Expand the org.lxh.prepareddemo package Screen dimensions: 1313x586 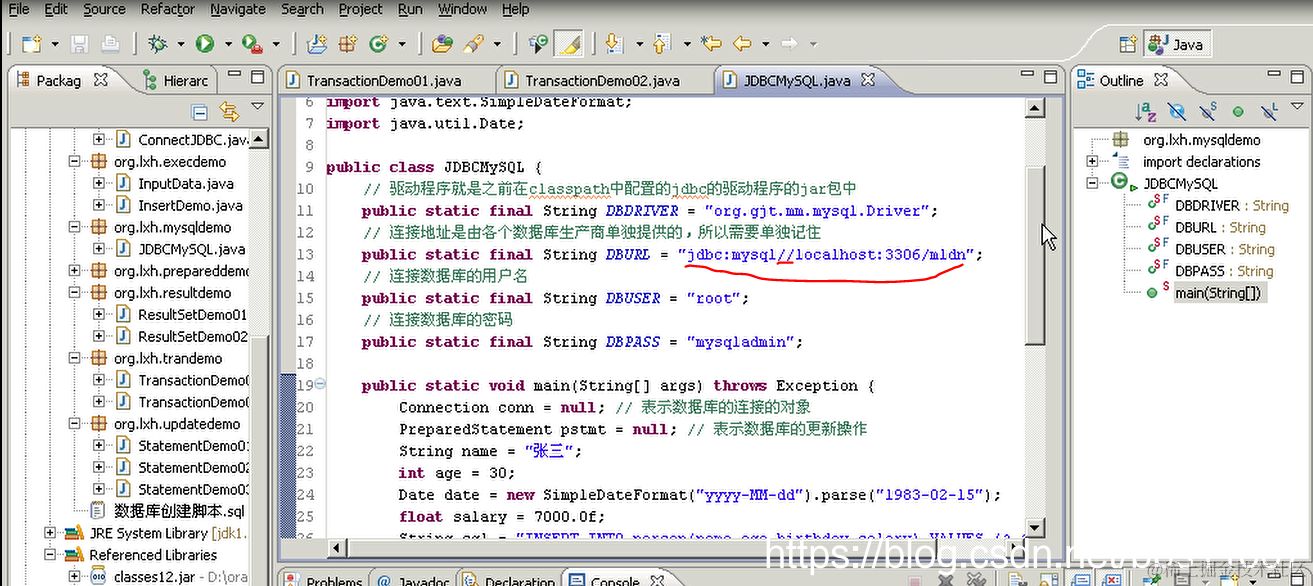[74, 271]
